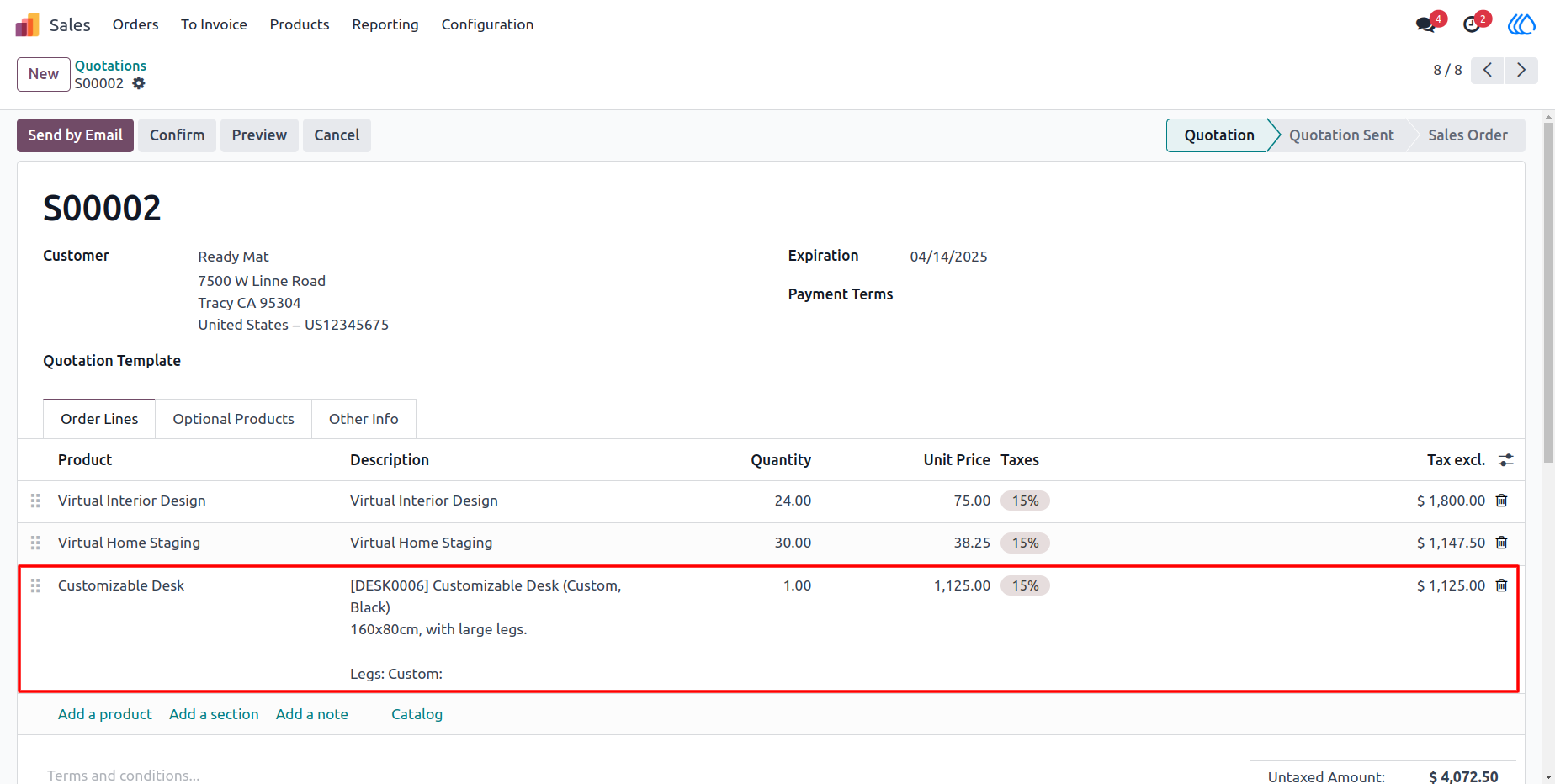Click the Send by Email button

75,135
